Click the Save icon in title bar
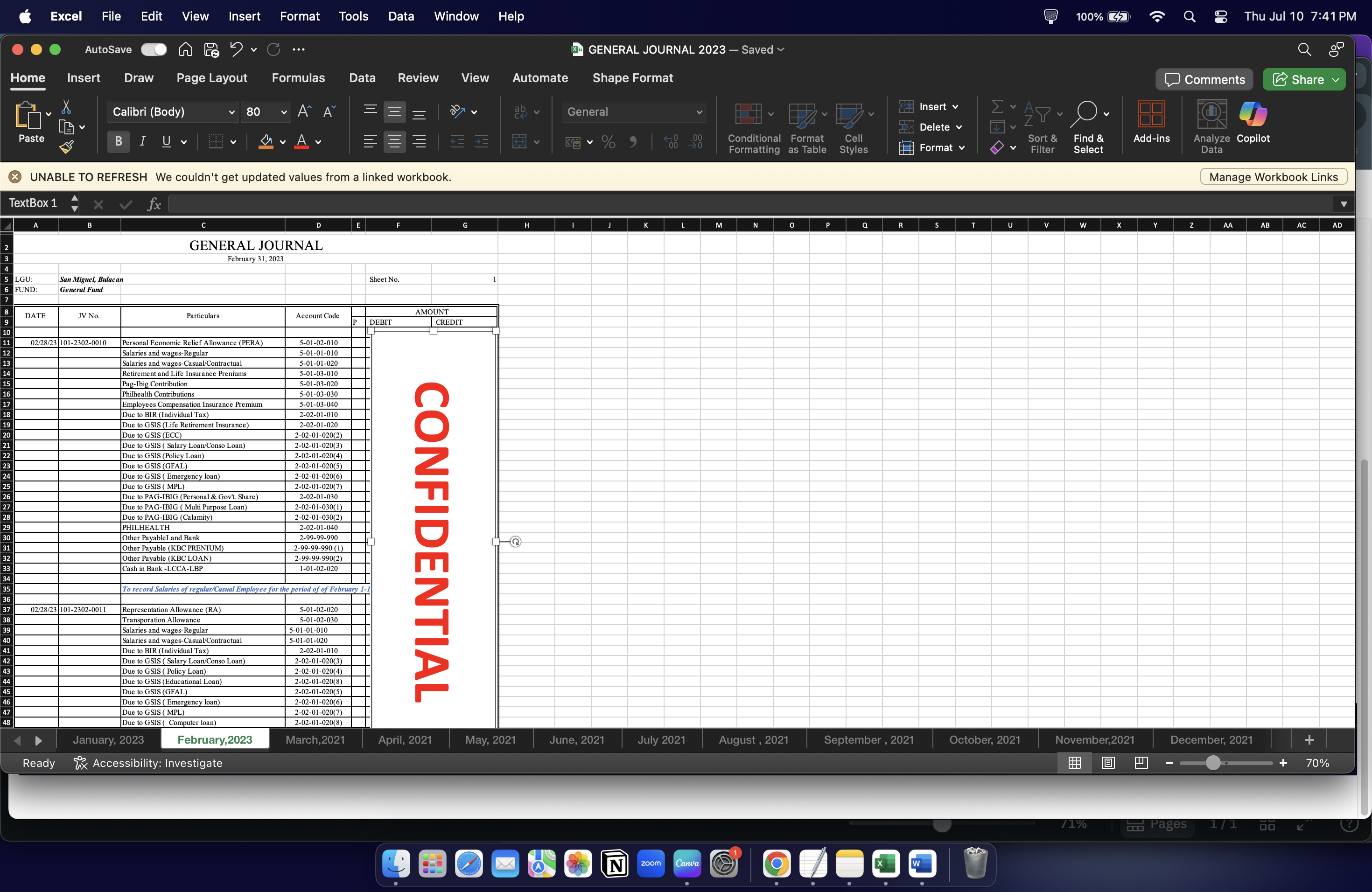 [211, 49]
